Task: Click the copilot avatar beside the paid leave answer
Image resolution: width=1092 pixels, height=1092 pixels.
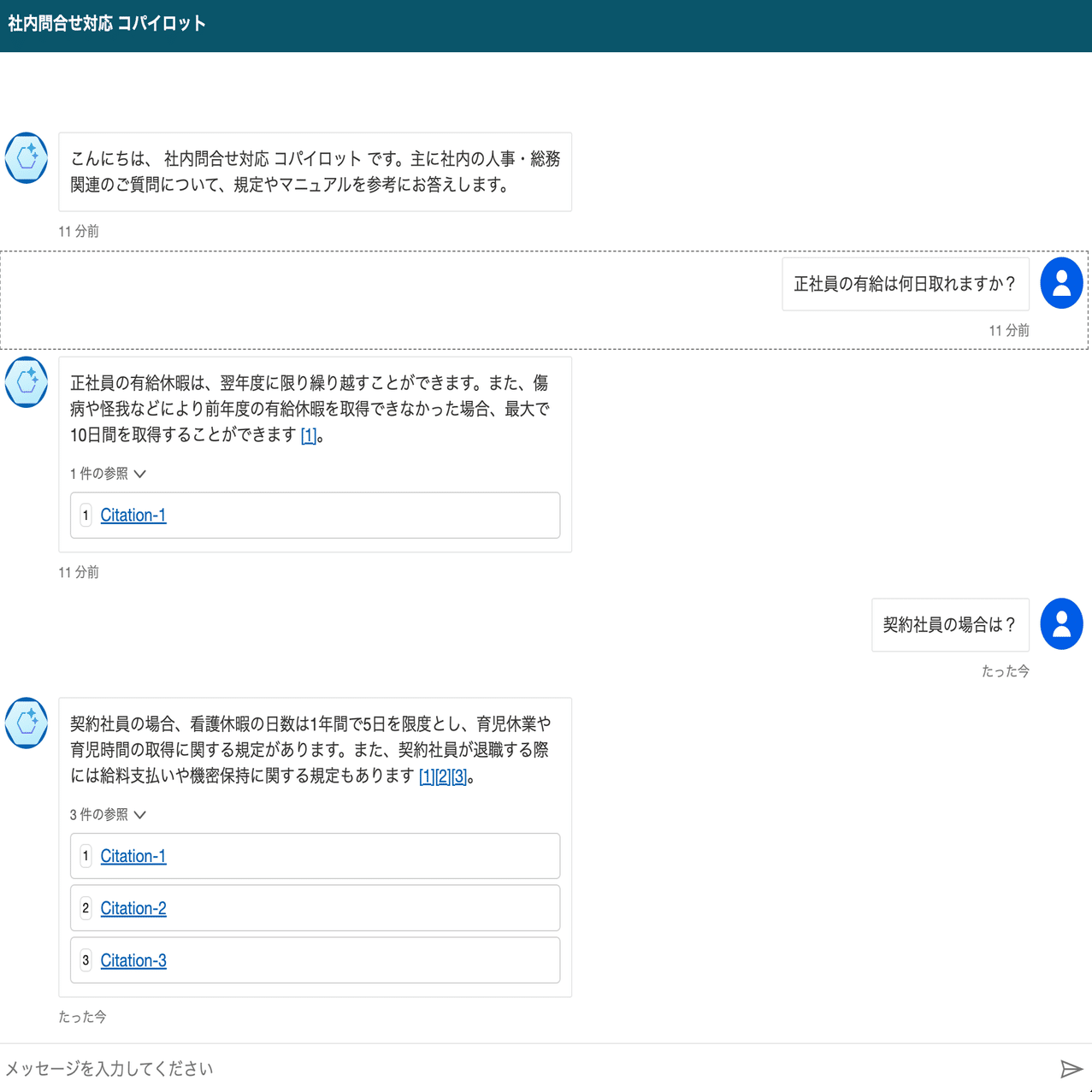Action: [26, 382]
